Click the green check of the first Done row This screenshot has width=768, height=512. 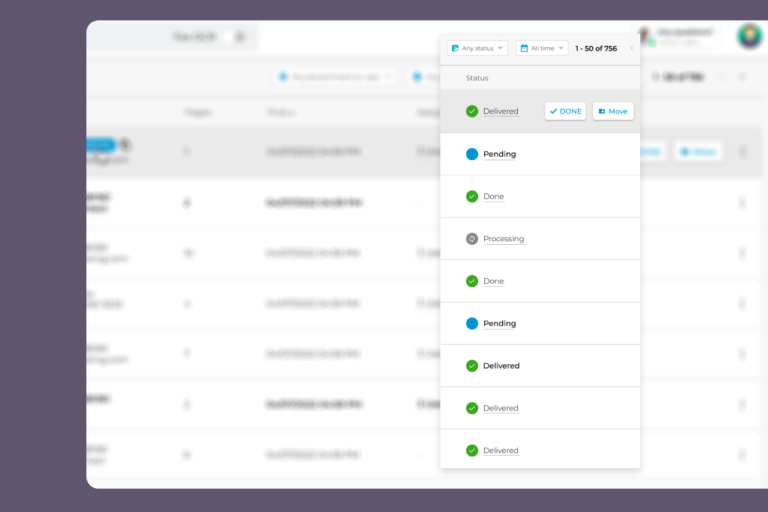coord(472,196)
